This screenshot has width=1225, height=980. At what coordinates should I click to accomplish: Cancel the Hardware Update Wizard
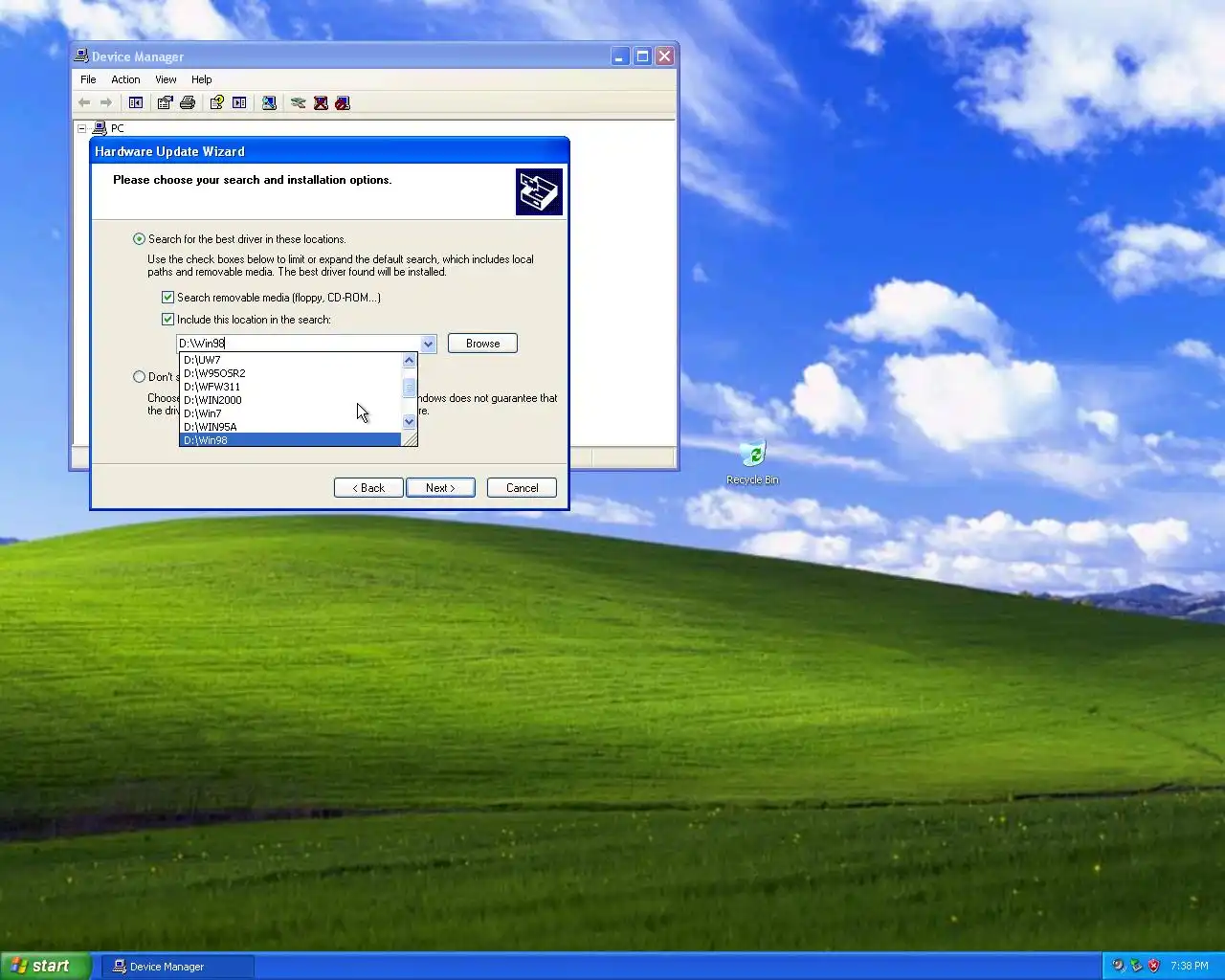point(522,488)
